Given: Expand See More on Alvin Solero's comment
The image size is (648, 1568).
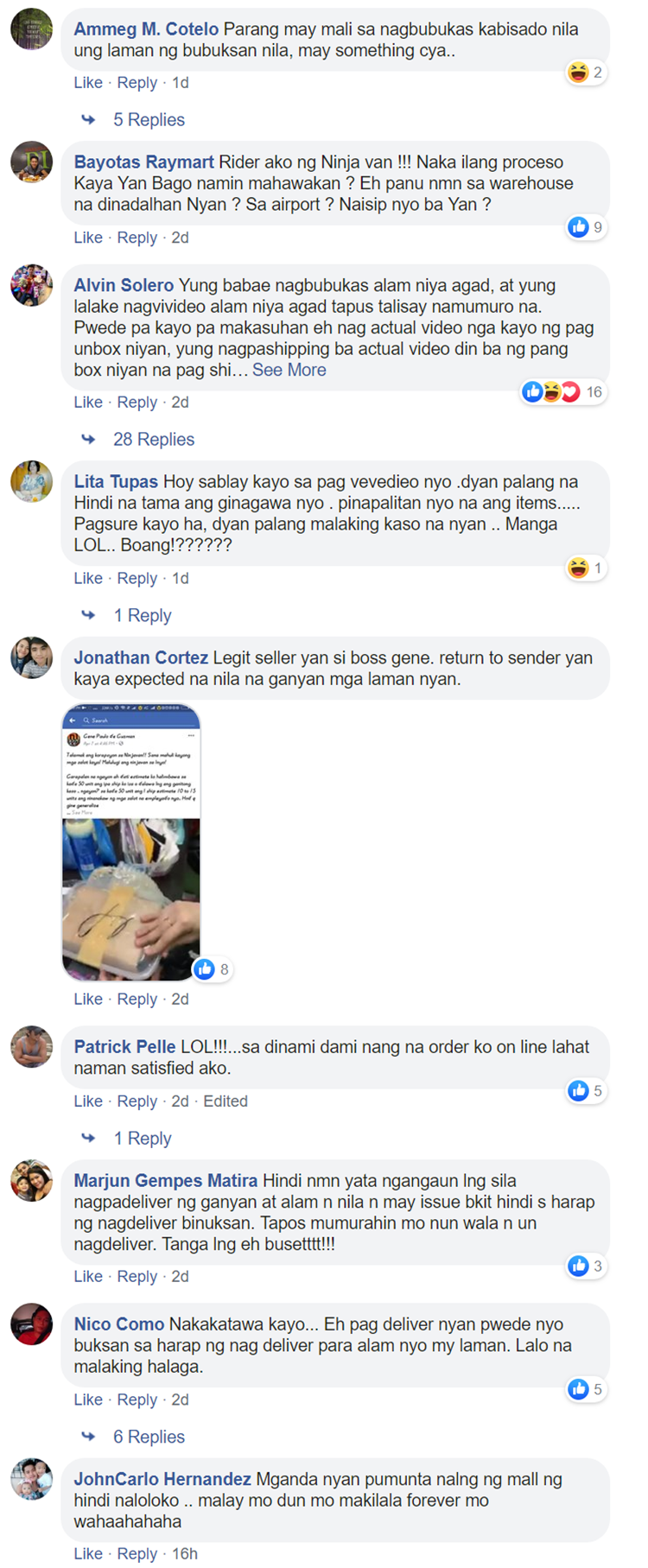Looking at the screenshot, I should [x=289, y=370].
